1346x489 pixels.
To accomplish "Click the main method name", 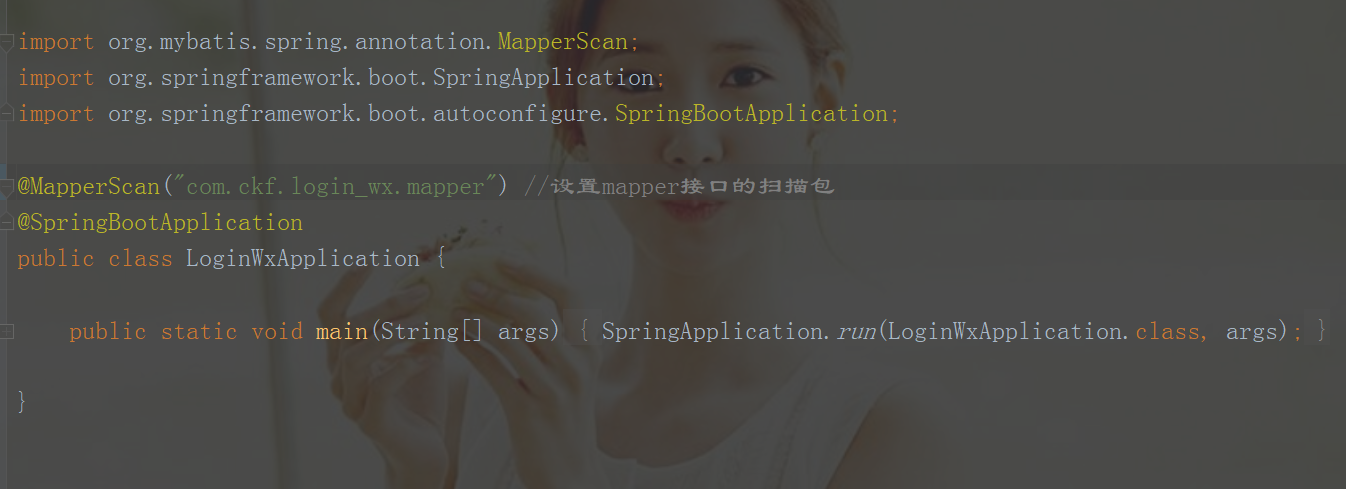I will 342,331.
